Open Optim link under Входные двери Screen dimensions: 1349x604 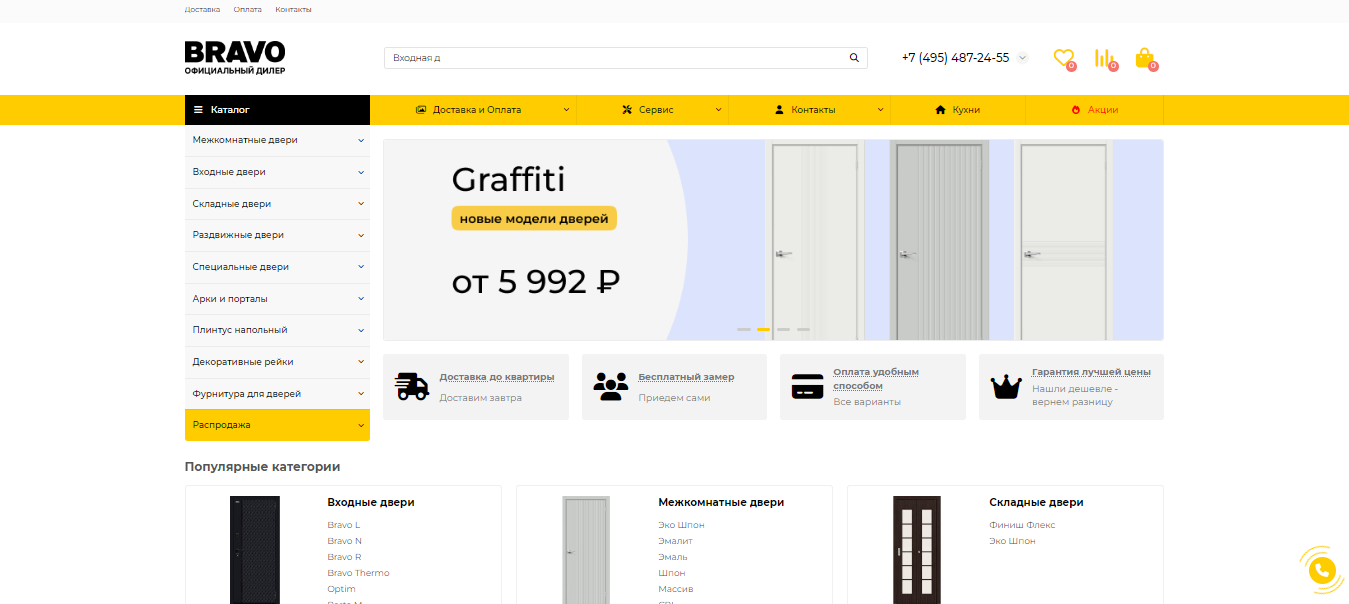click(x=341, y=589)
